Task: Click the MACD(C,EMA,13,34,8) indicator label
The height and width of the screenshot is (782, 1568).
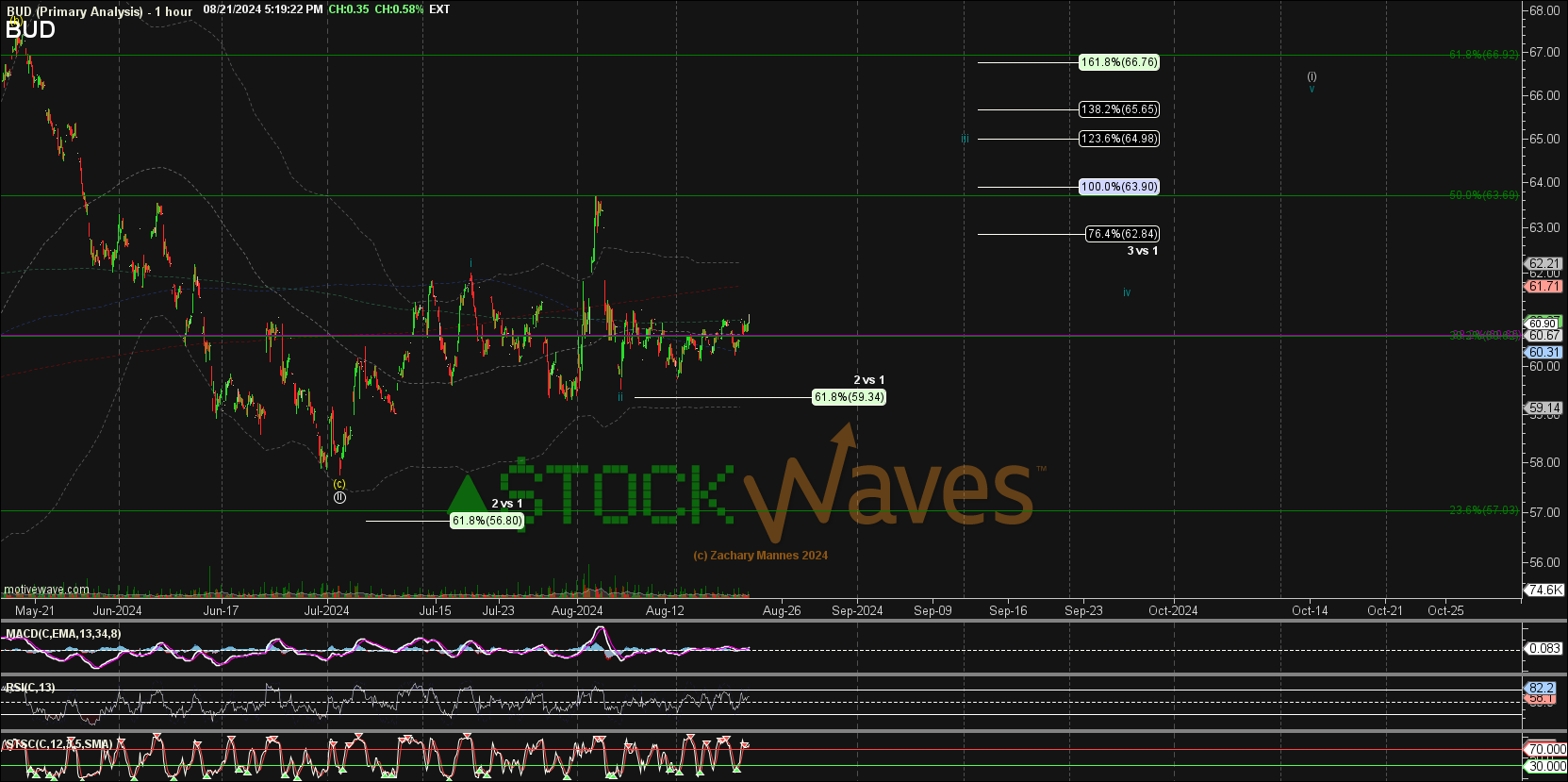Action: pos(63,634)
